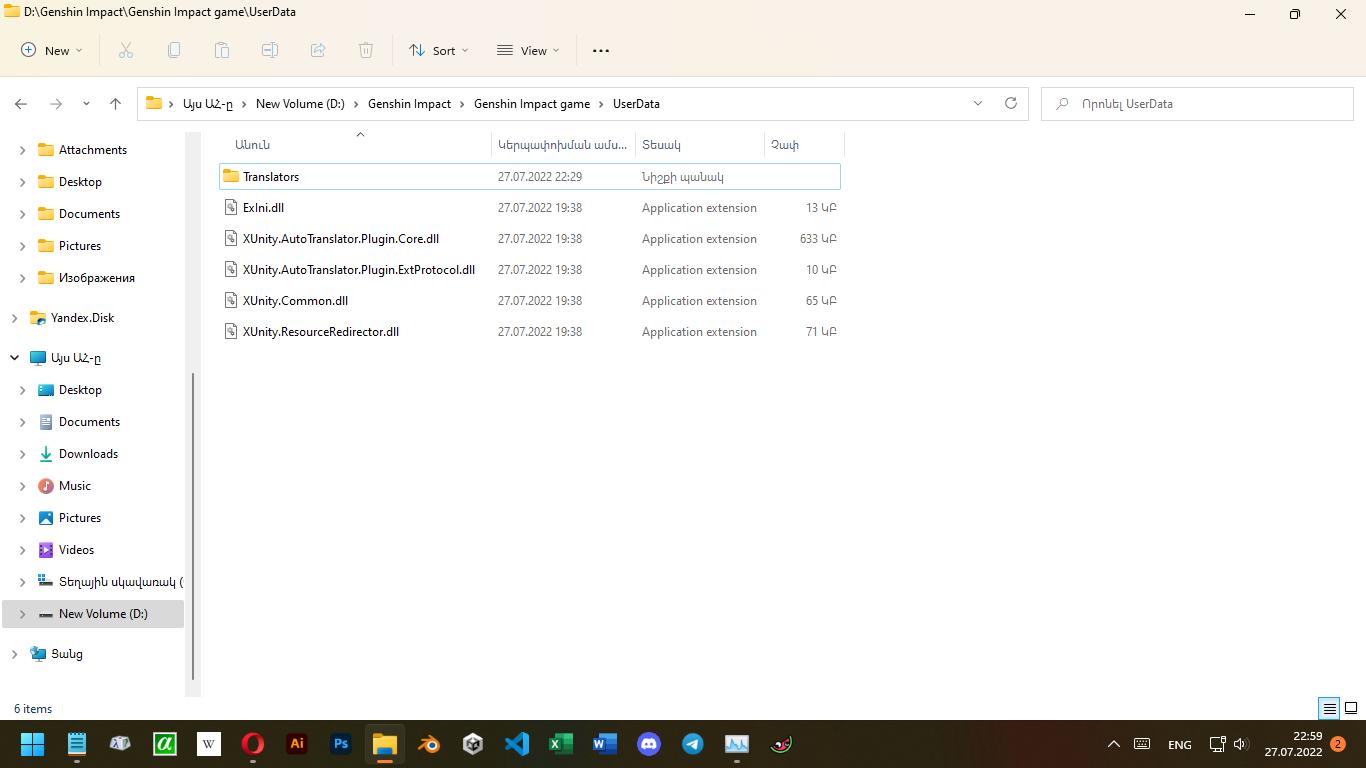
Task: Open address bar history dropdown
Action: click(978, 104)
